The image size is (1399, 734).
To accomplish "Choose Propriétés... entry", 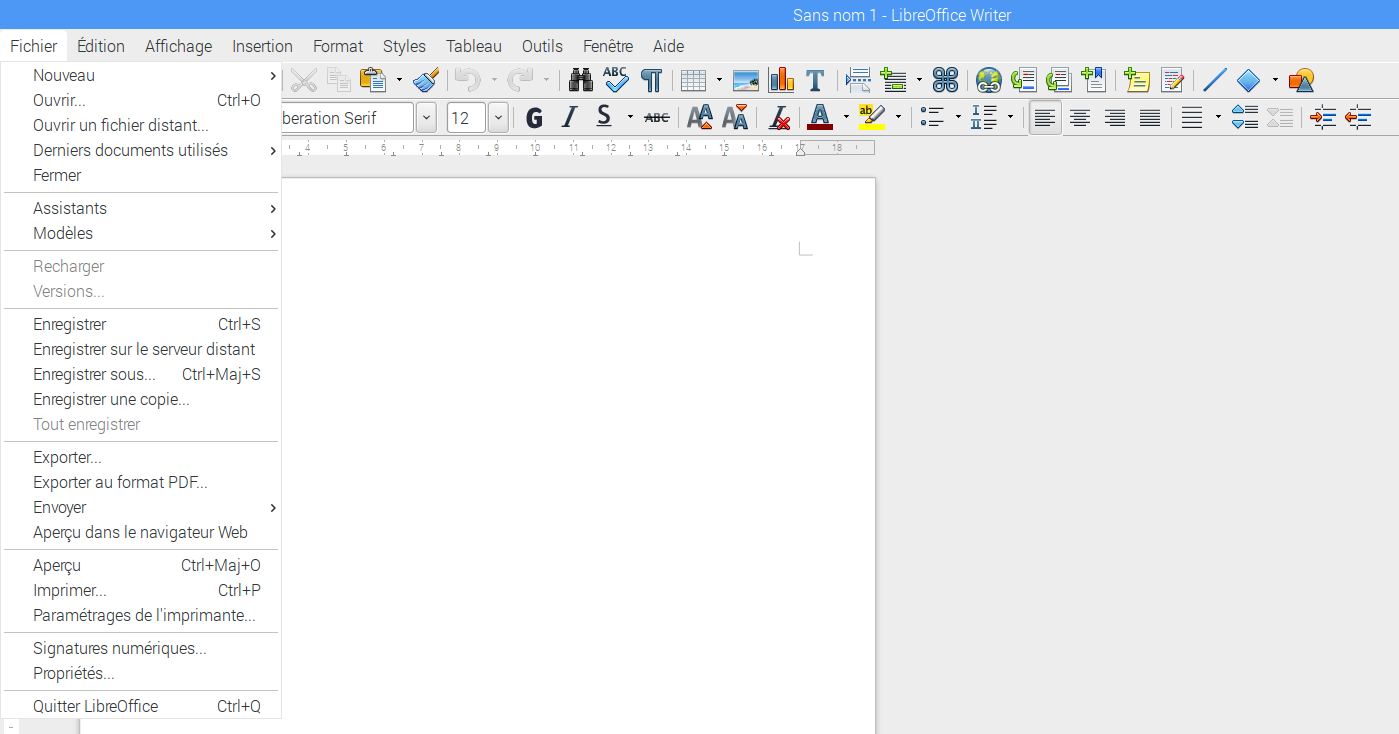I will click(x=141, y=673).
